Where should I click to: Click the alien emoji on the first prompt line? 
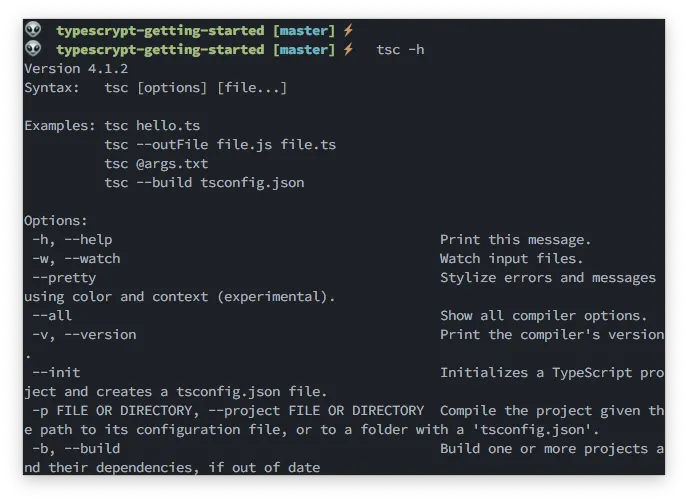[x=33, y=30]
